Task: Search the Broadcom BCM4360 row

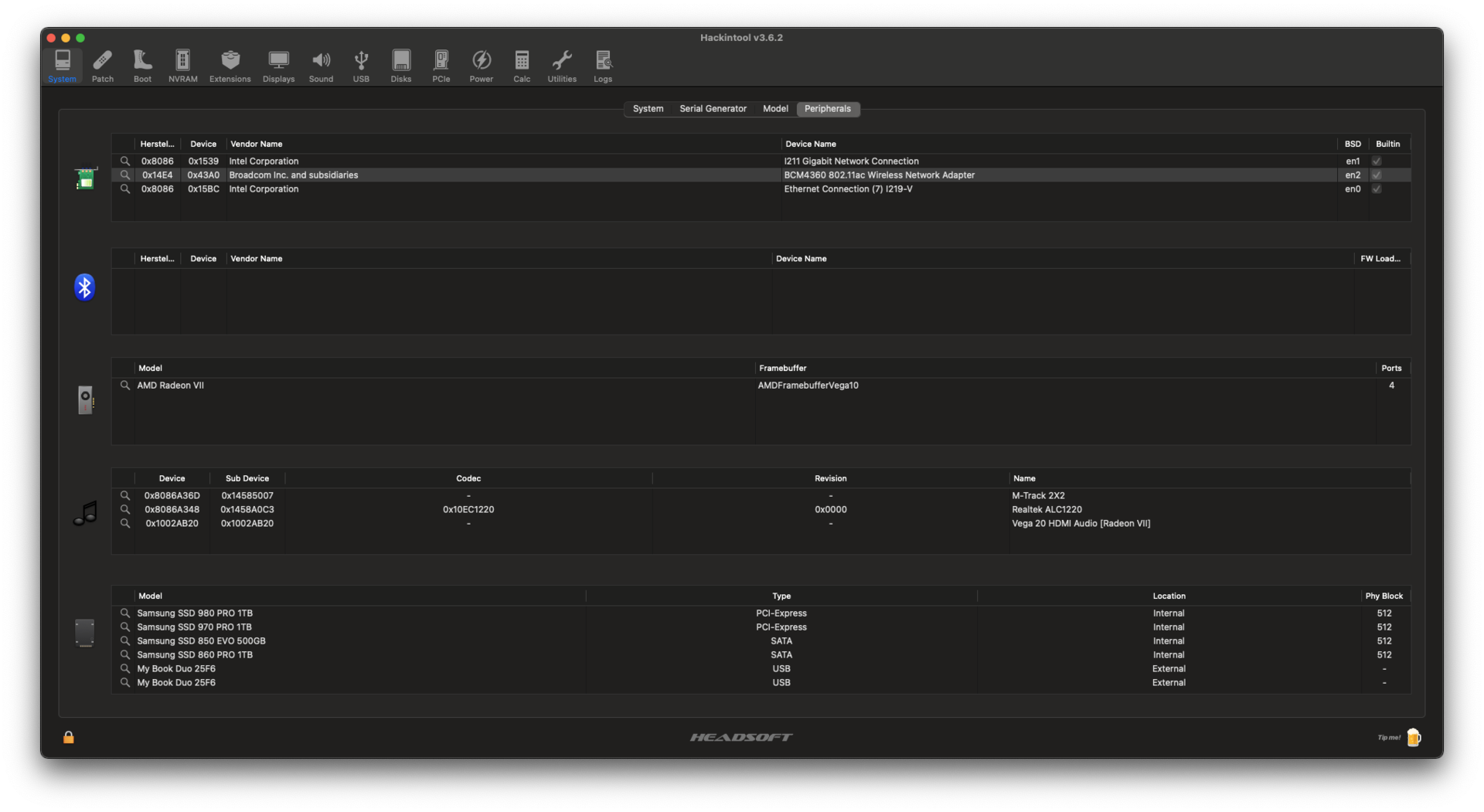Action: (x=124, y=175)
